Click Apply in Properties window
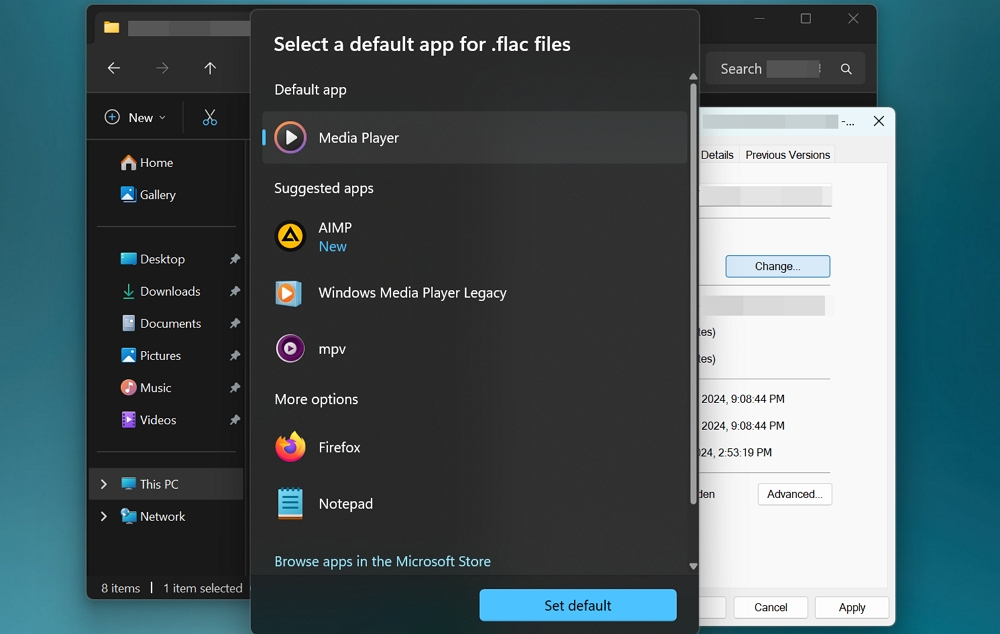The image size is (1000, 634). tap(851, 607)
